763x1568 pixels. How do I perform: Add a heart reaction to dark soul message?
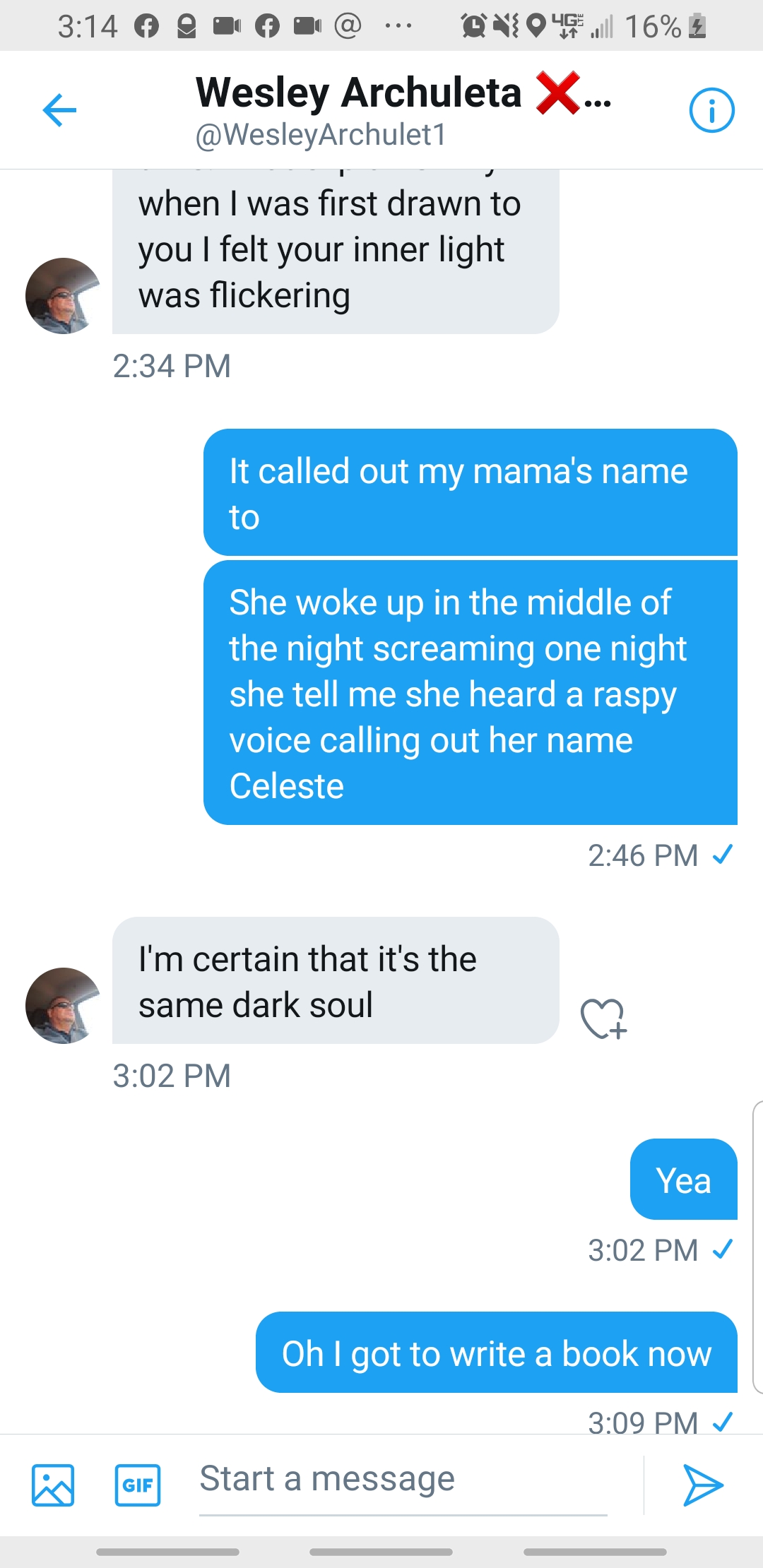[603, 1019]
